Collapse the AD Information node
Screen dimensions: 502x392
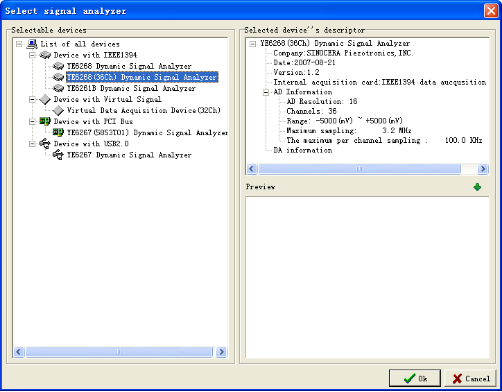point(266,92)
